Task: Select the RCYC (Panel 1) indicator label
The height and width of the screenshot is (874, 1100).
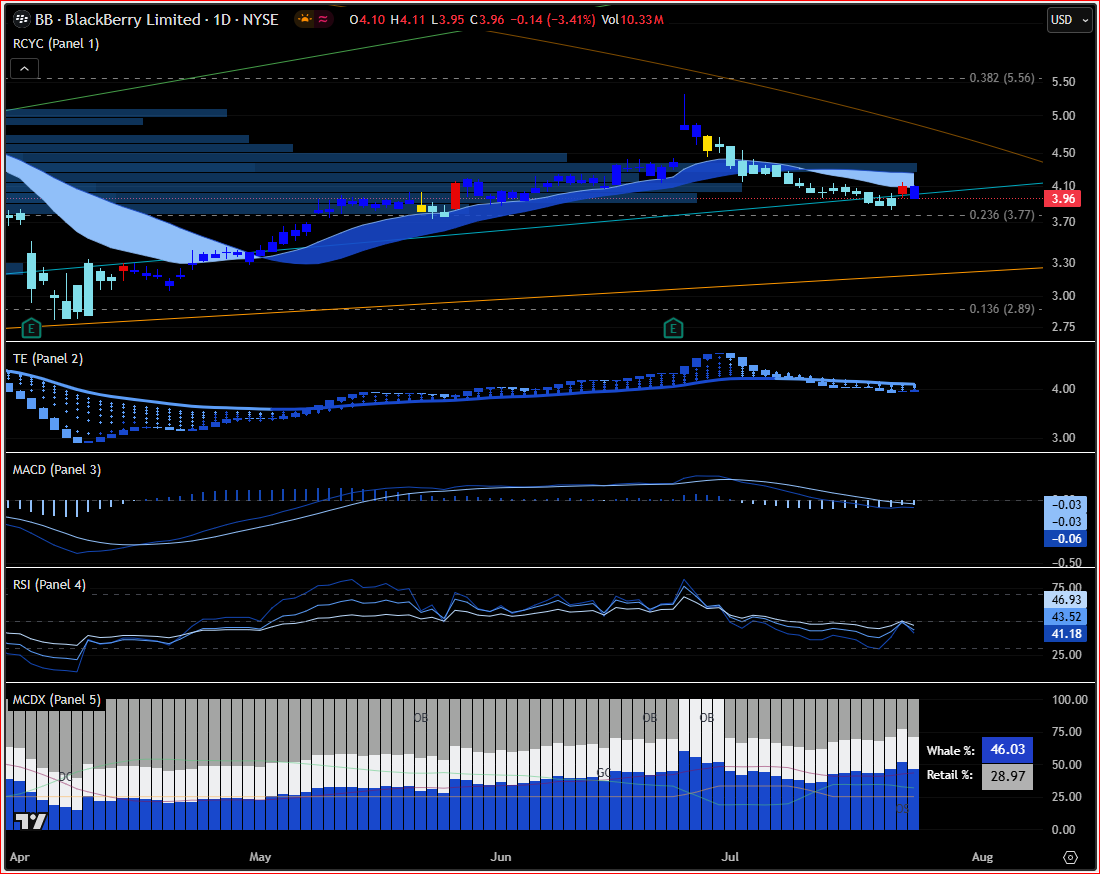Action: [56, 43]
